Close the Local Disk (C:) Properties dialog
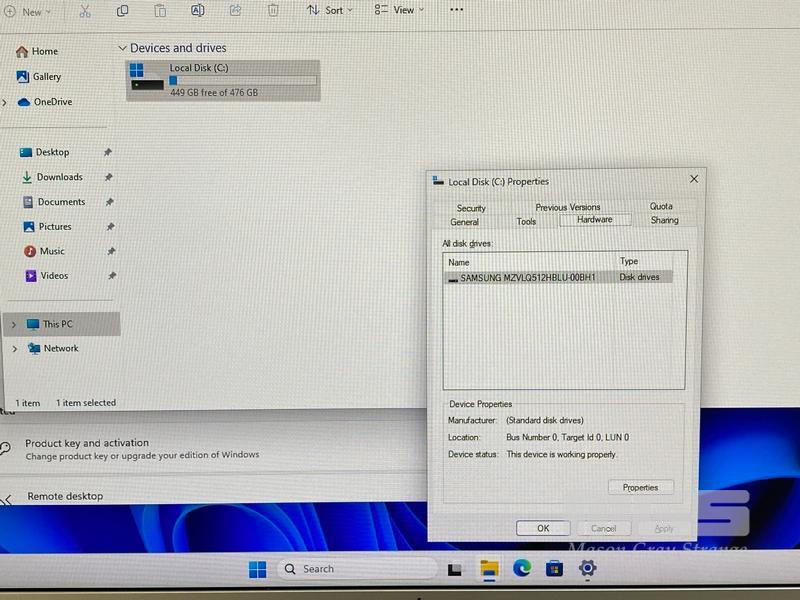Screen dimensions: 800x600 coord(694,179)
